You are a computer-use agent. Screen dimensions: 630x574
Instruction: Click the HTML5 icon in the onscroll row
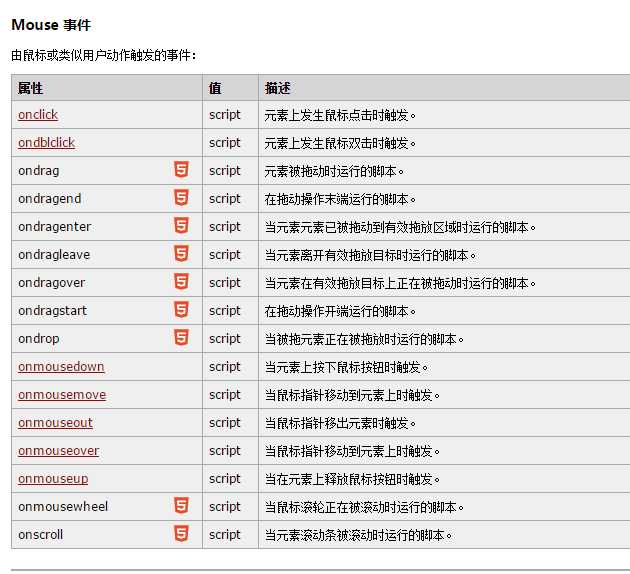click(181, 533)
